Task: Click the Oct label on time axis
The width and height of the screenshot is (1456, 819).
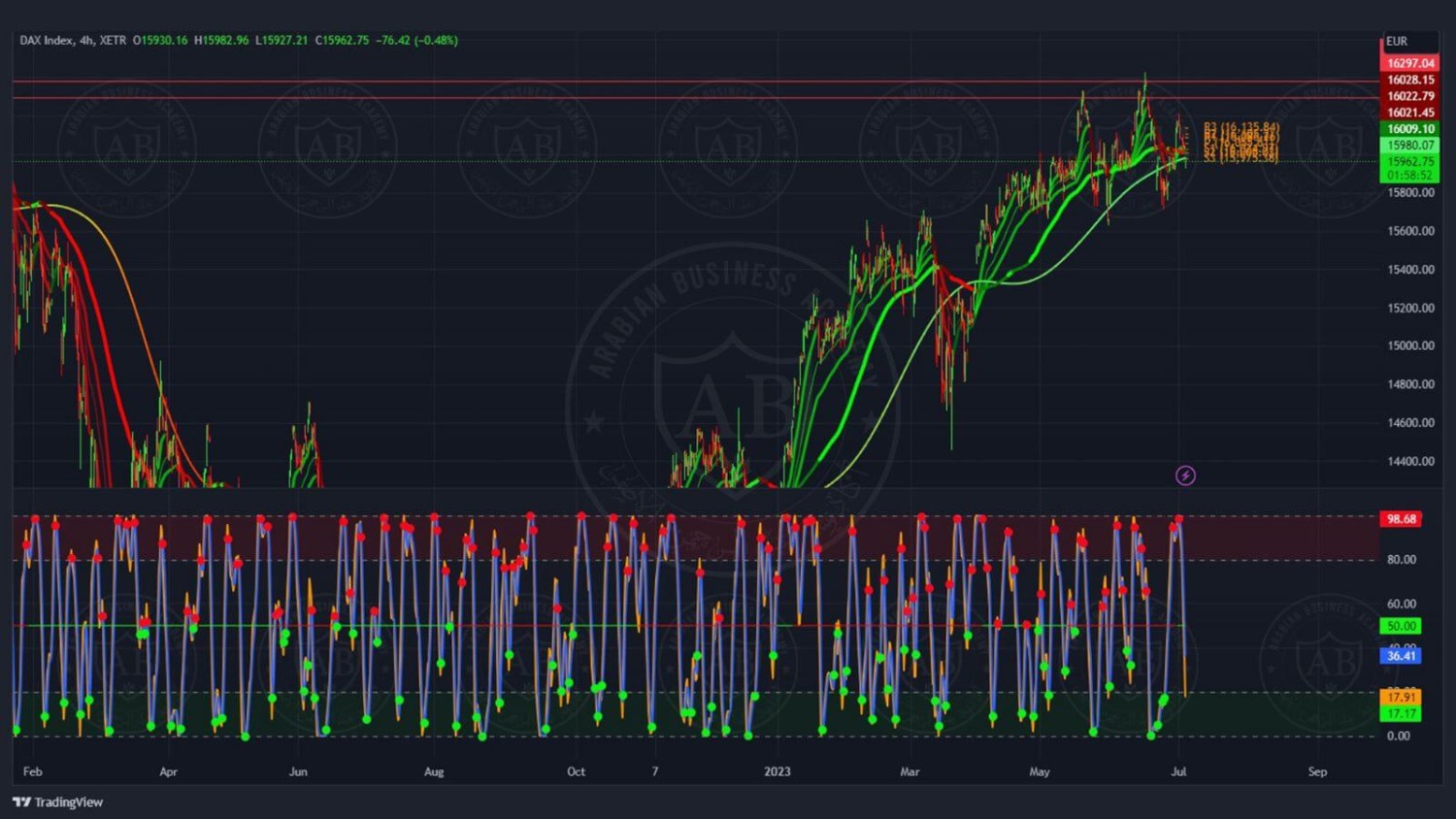Action: point(576,771)
